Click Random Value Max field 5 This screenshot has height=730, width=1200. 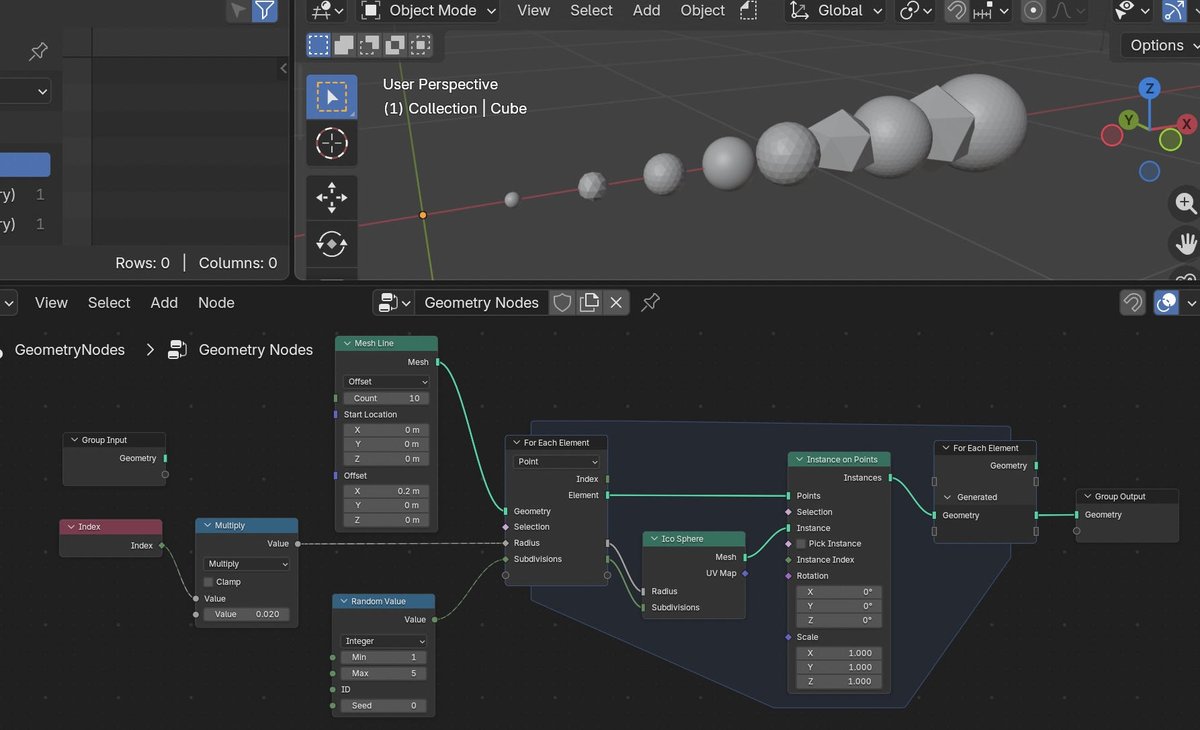pyautogui.click(x=384, y=673)
